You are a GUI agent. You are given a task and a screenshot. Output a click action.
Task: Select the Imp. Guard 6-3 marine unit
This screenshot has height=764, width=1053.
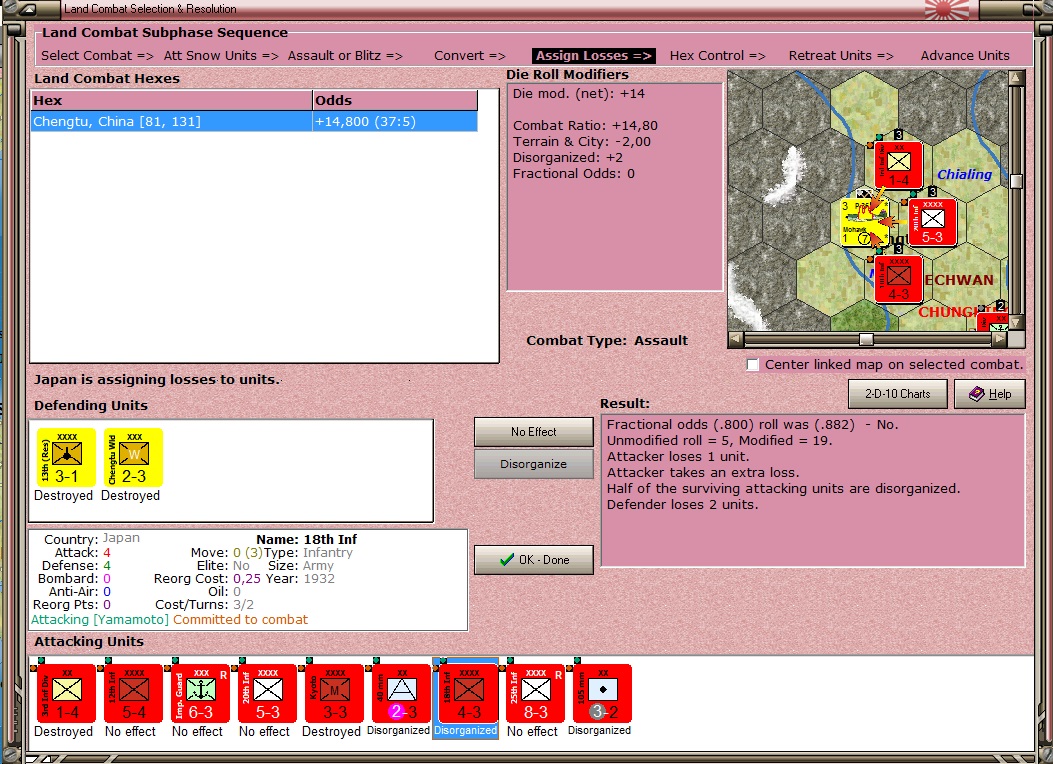click(x=201, y=694)
